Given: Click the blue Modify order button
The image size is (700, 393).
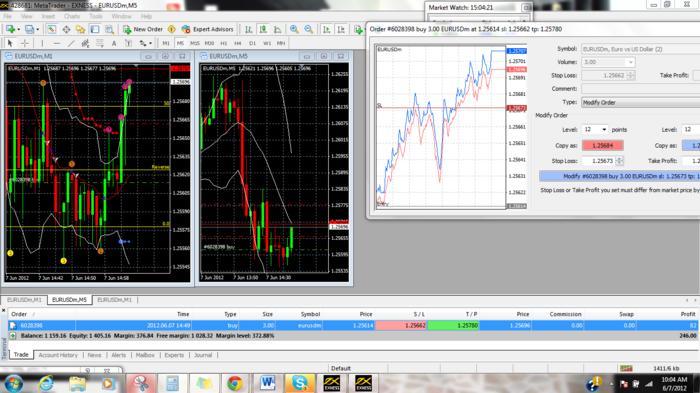Looking at the screenshot, I should pyautogui.click(x=620, y=176).
